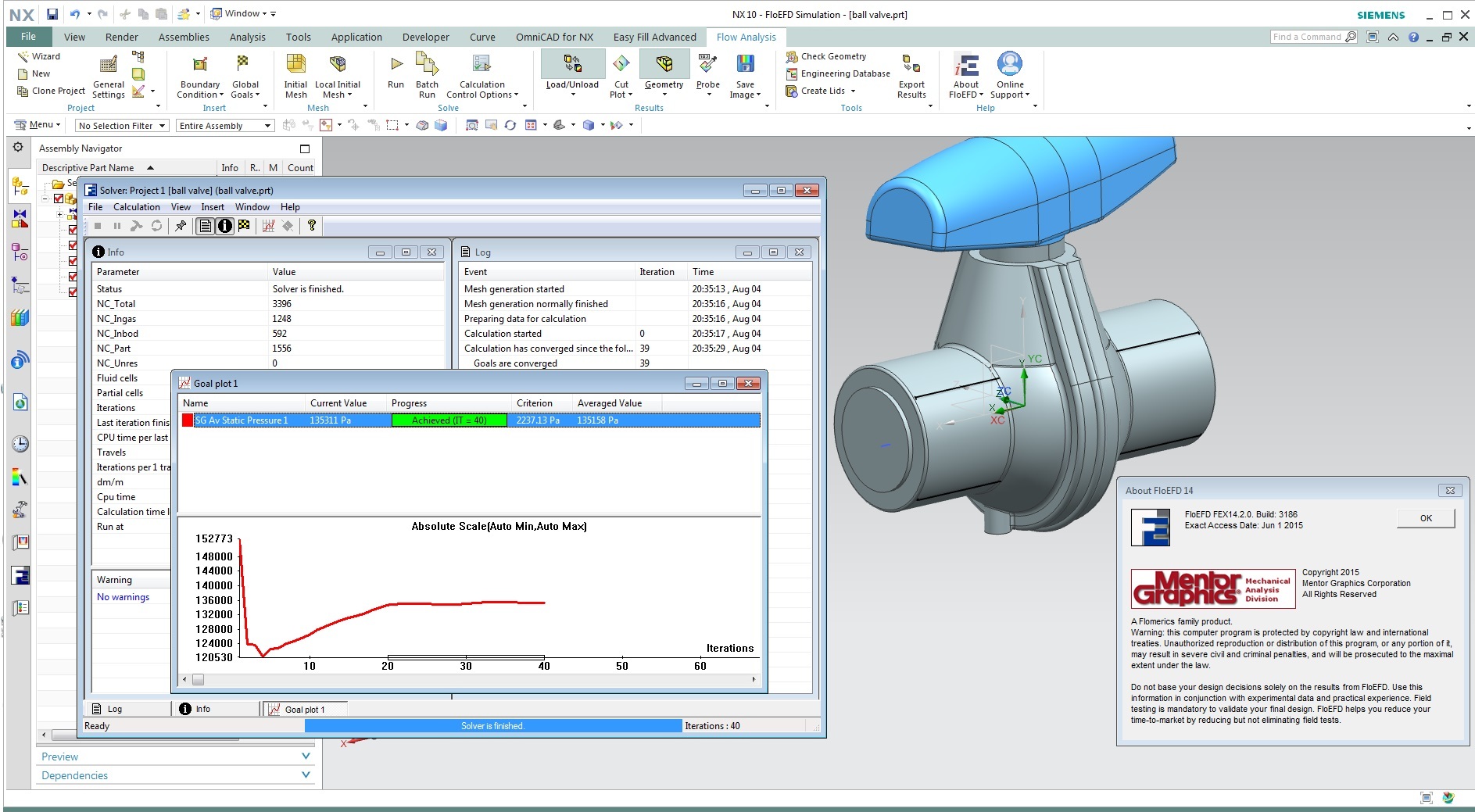
Task: Collapse the root assembly tree node
Action: tap(45, 199)
